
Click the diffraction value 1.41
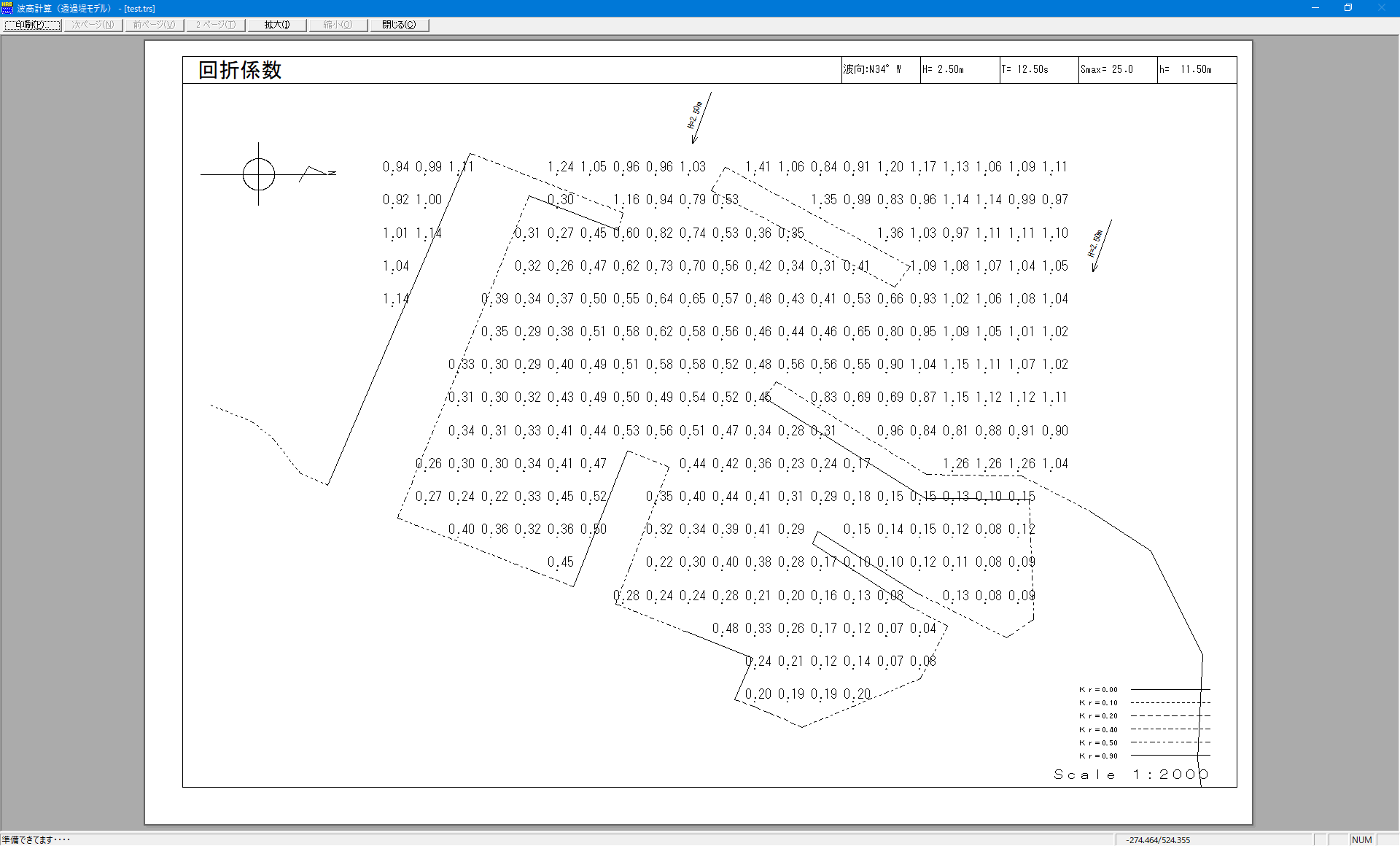758,167
